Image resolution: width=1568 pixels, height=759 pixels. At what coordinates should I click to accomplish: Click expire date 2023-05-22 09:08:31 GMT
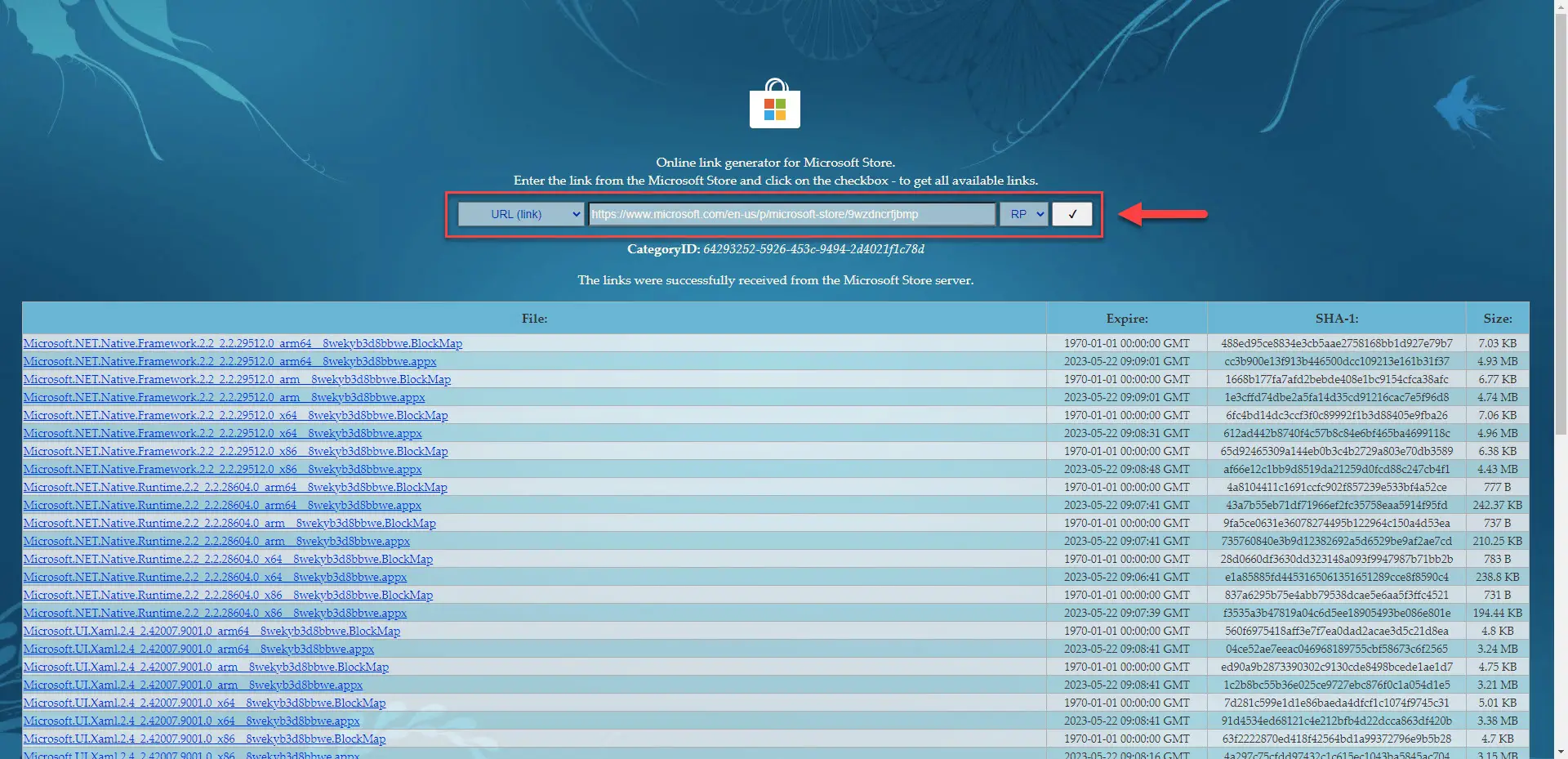tap(1126, 433)
